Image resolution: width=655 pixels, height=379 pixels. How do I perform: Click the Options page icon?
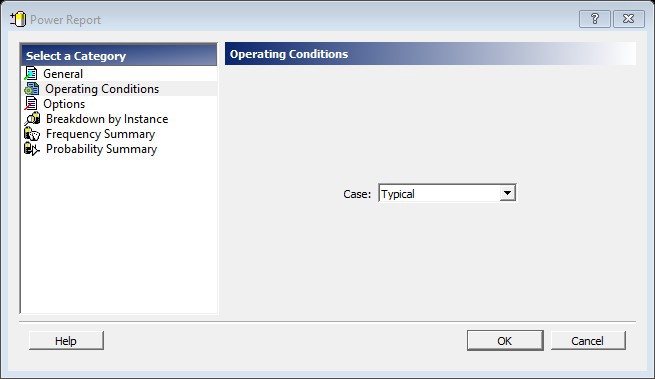click(31, 104)
